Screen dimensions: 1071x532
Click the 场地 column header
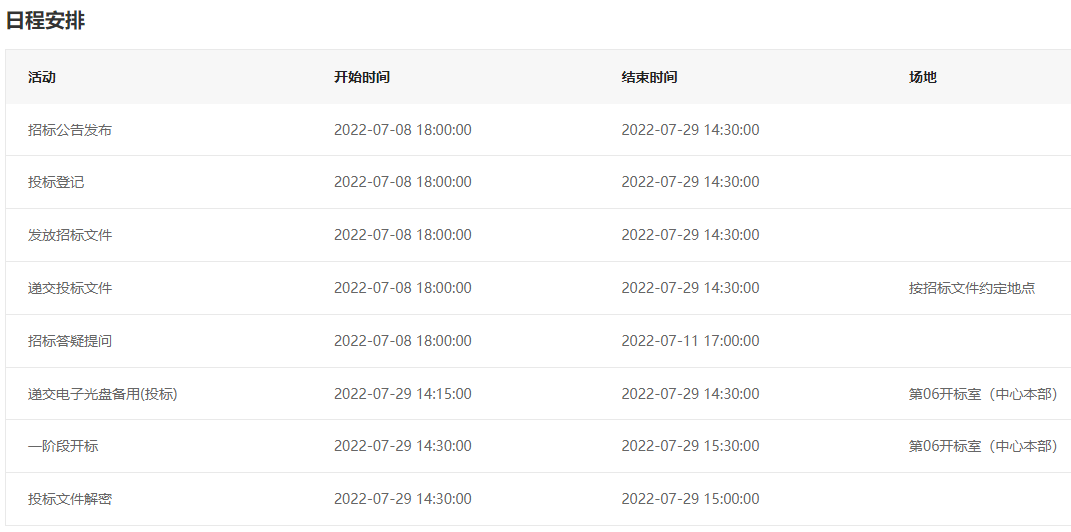pos(923,77)
